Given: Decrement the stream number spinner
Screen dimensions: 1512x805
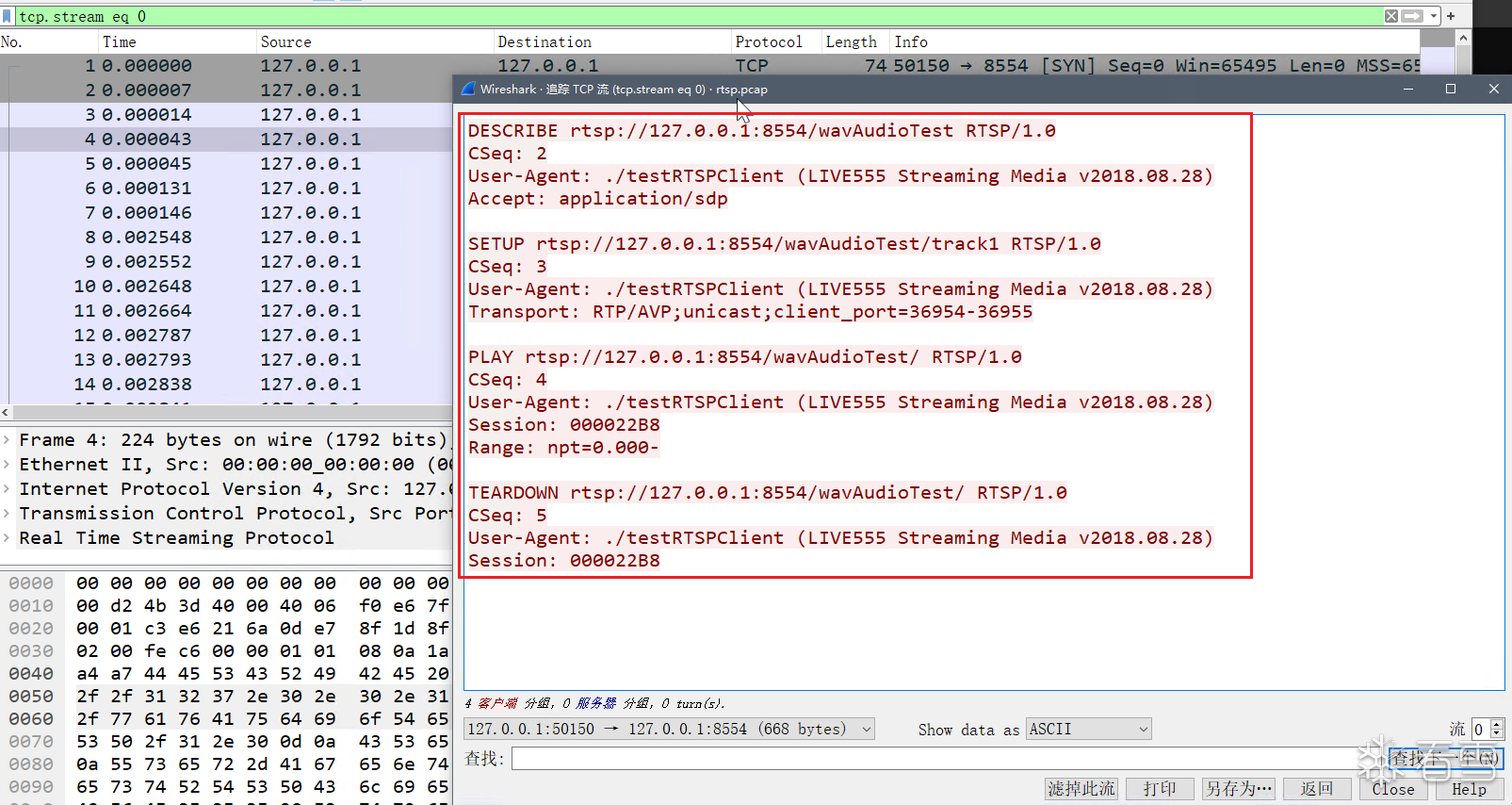Looking at the screenshot, I should tap(1496, 734).
